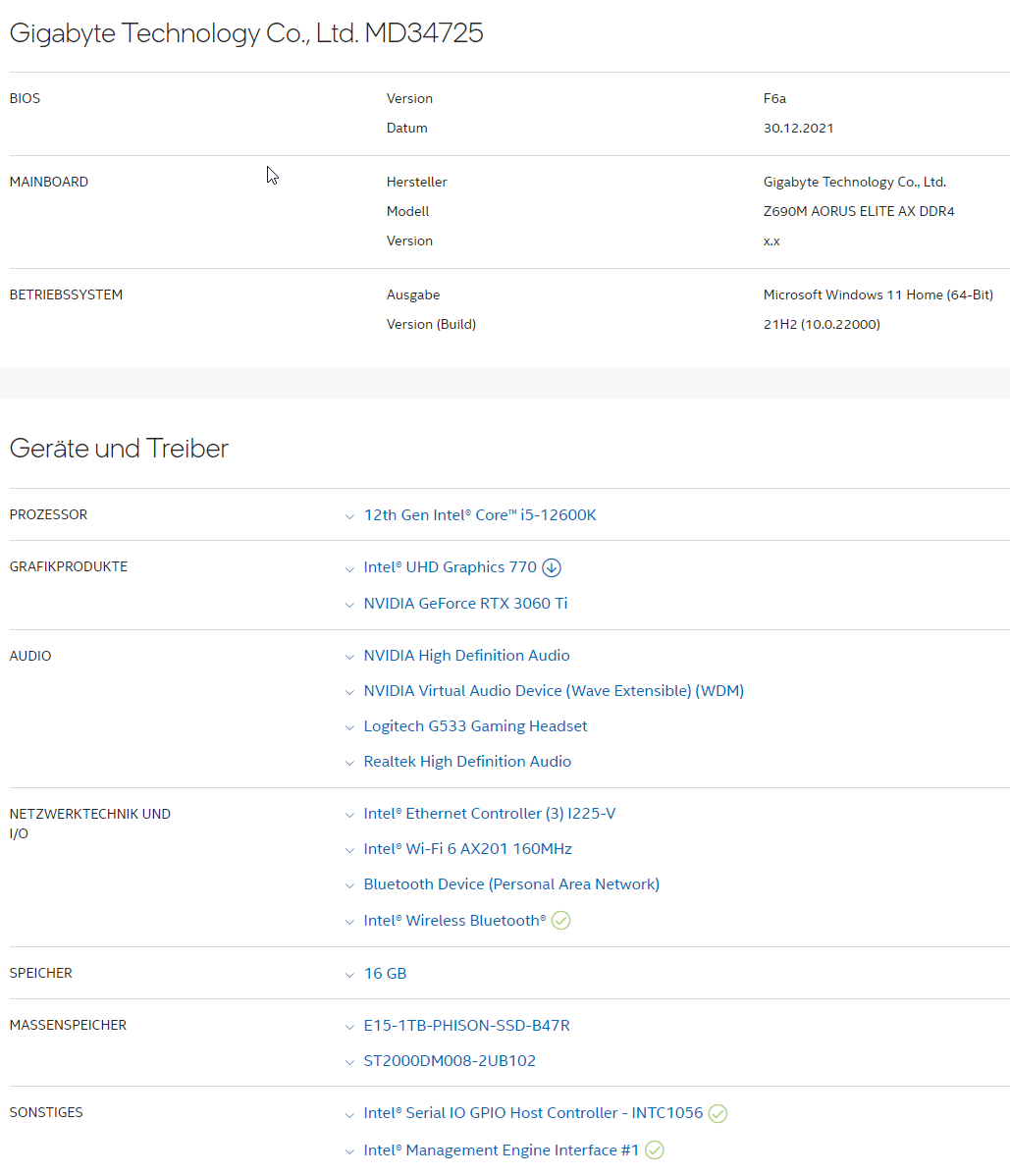The height and width of the screenshot is (1176, 1010).
Task: Open Intel Ethernet Controller (3) I225-V link
Action: (x=490, y=814)
